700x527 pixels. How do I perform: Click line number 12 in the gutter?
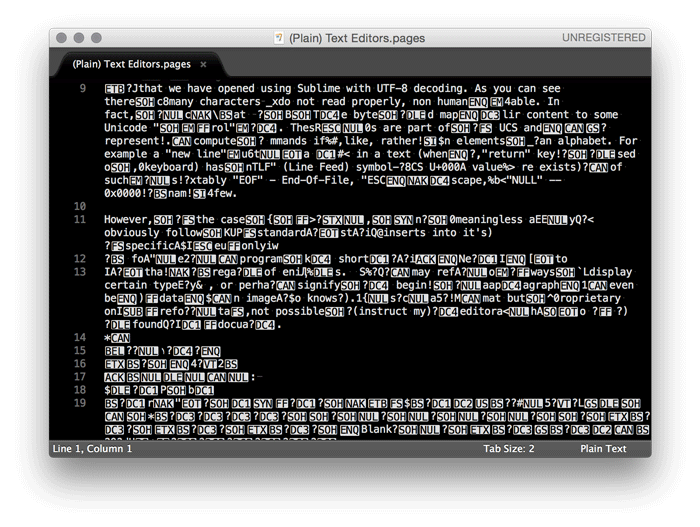[78, 258]
